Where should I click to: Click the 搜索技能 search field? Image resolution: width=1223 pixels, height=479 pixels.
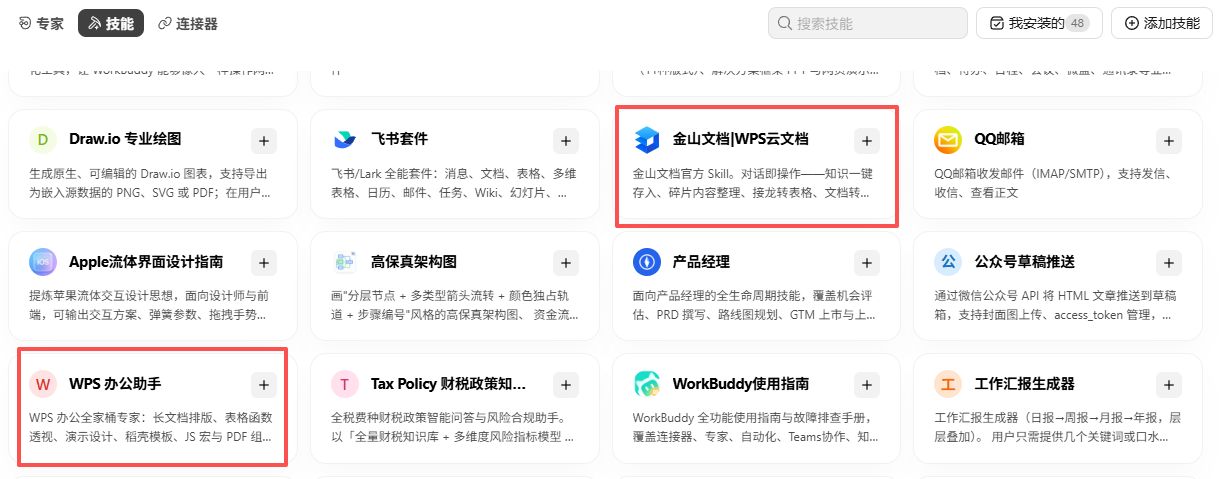click(x=867, y=23)
